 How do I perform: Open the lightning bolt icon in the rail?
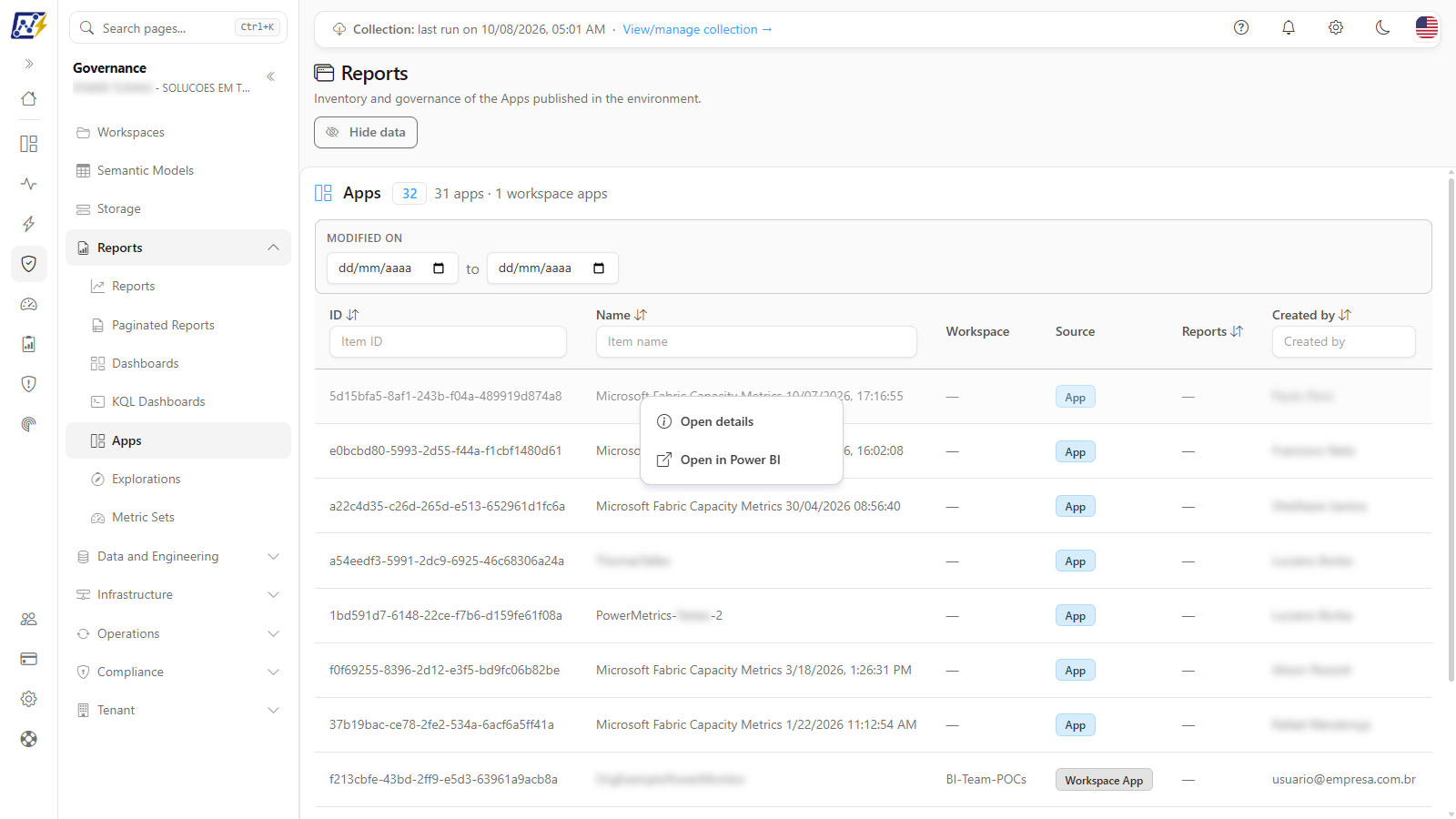[29, 224]
